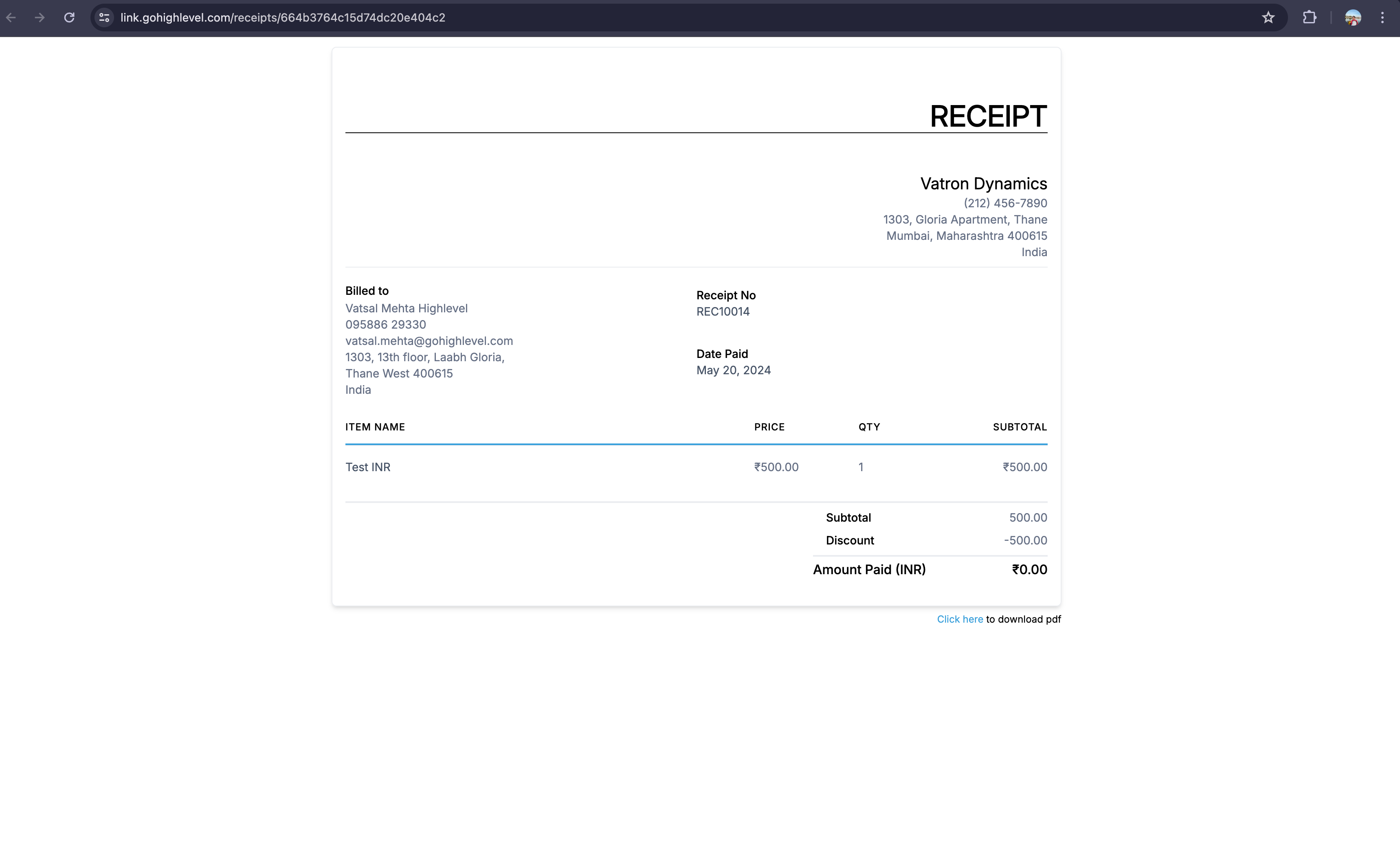Click the company phone (212) 456-7890
The image size is (1400, 845).
click(x=1004, y=203)
